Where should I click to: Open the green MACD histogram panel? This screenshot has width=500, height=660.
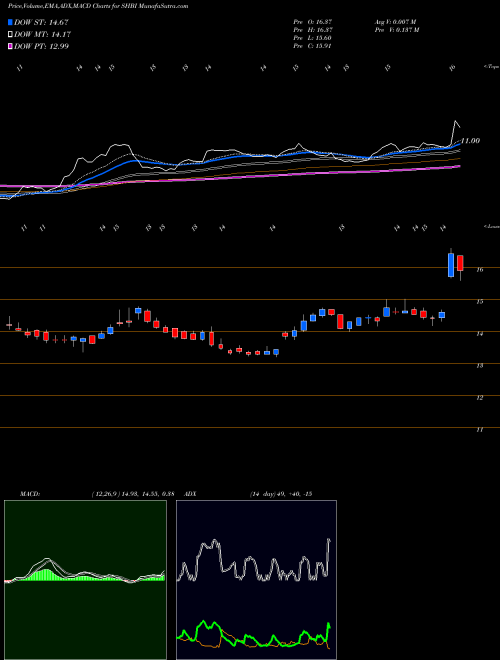(85, 580)
